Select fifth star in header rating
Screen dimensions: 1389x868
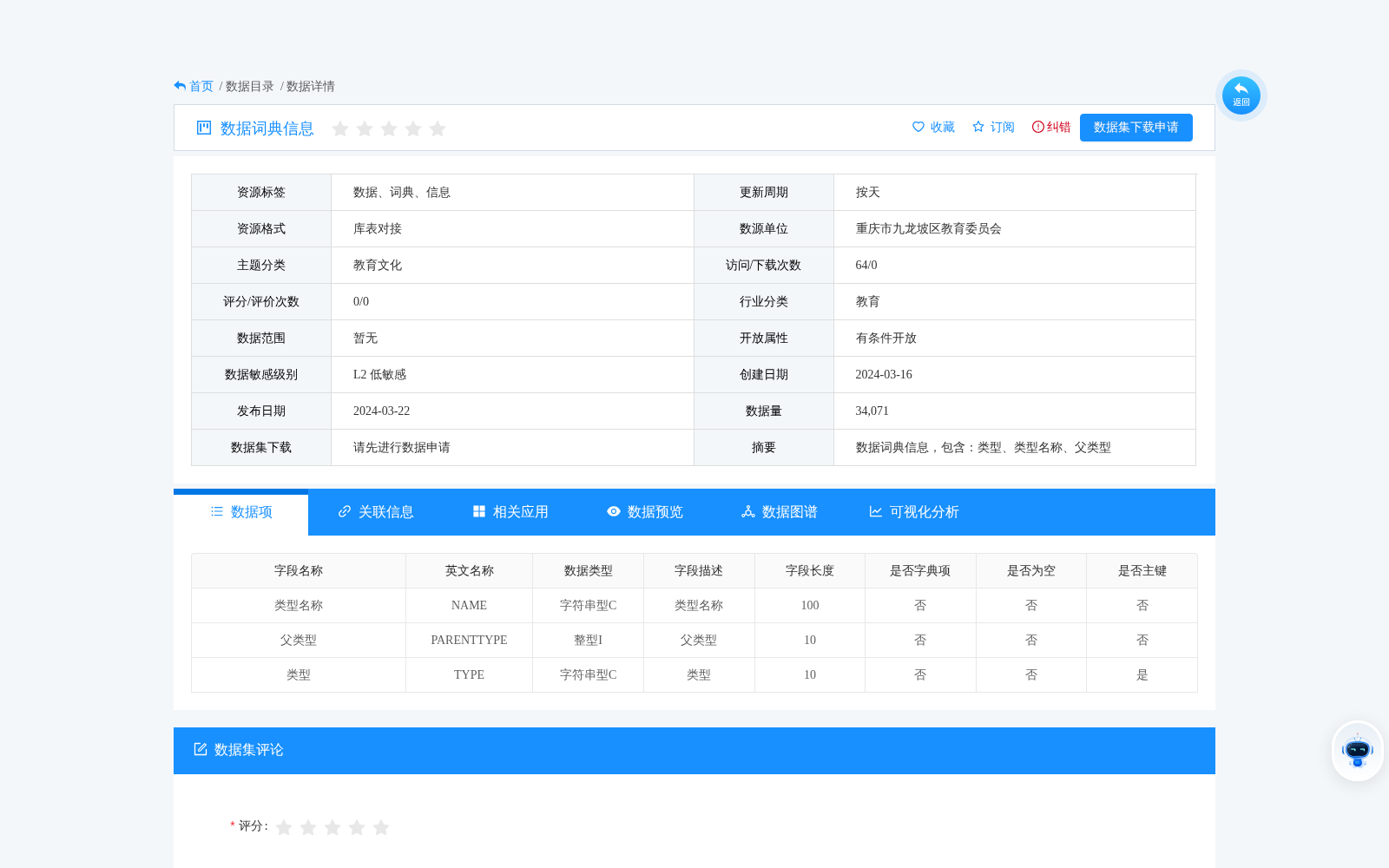(438, 128)
